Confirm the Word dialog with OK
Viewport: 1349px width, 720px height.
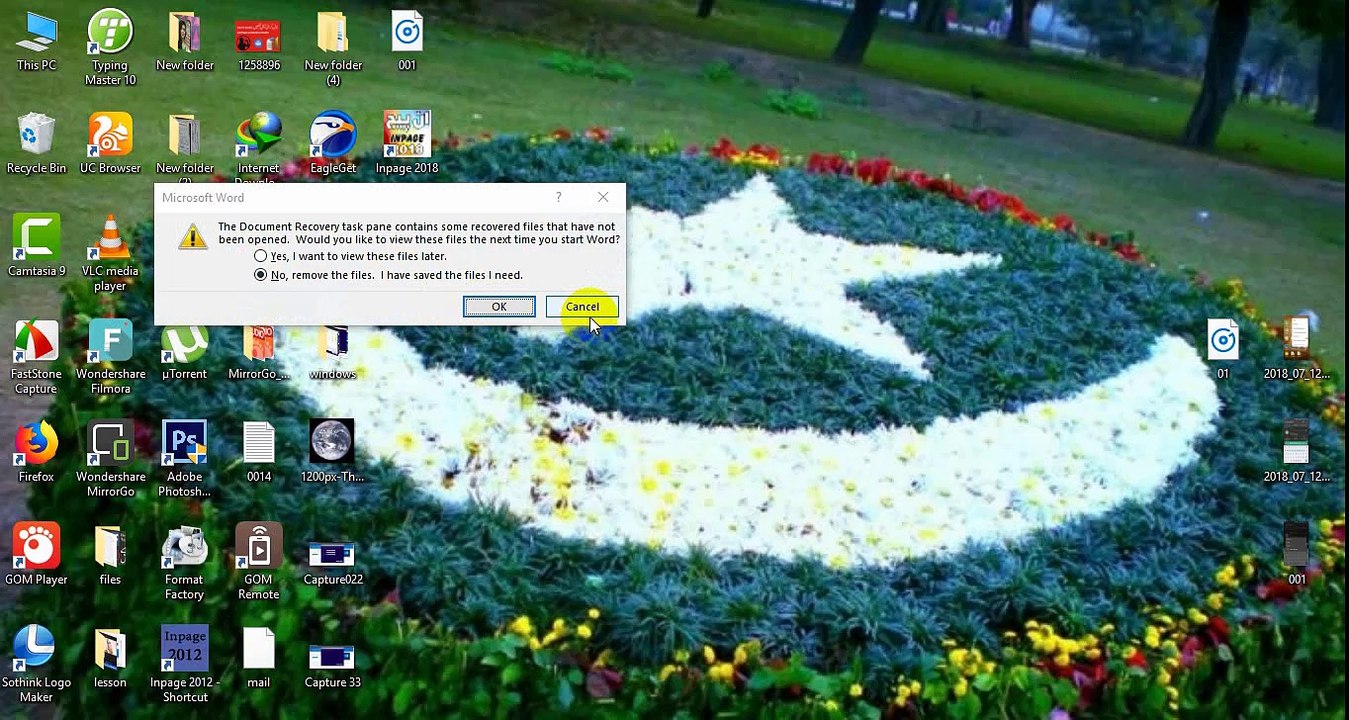(499, 307)
